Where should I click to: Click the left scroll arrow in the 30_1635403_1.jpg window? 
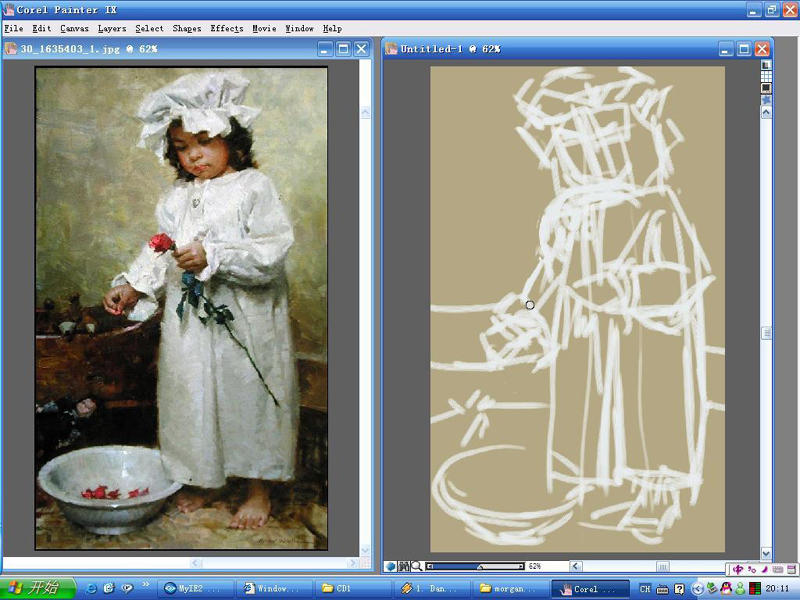click(196, 563)
